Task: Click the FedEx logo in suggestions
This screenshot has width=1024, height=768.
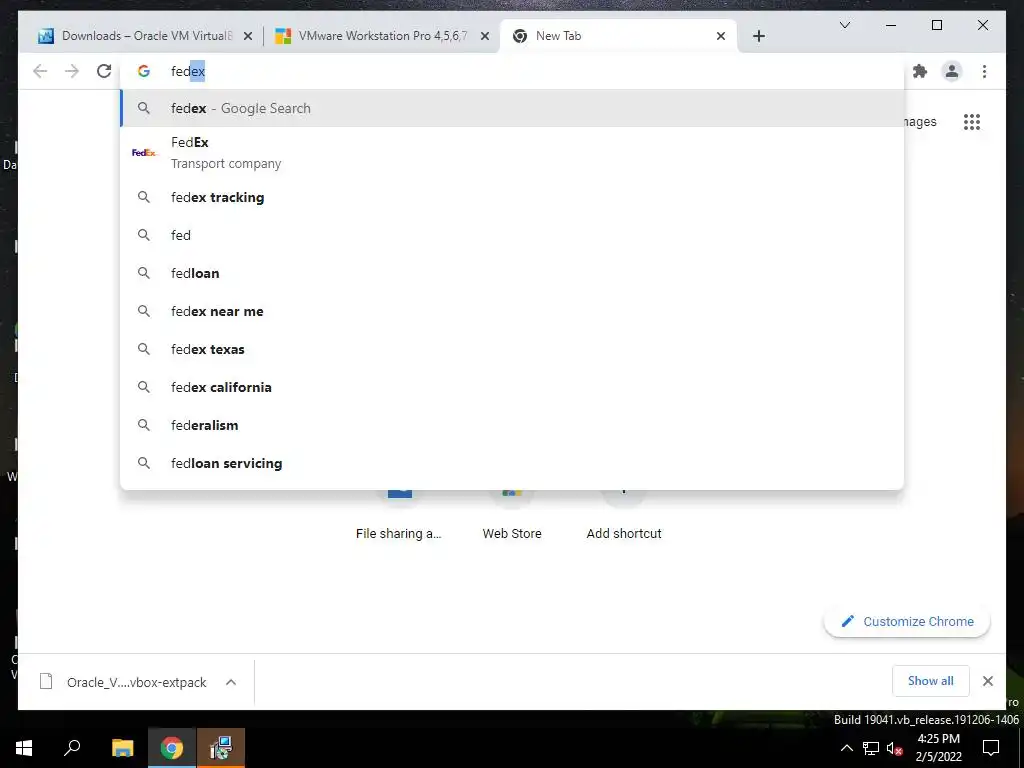Action: coord(144,153)
